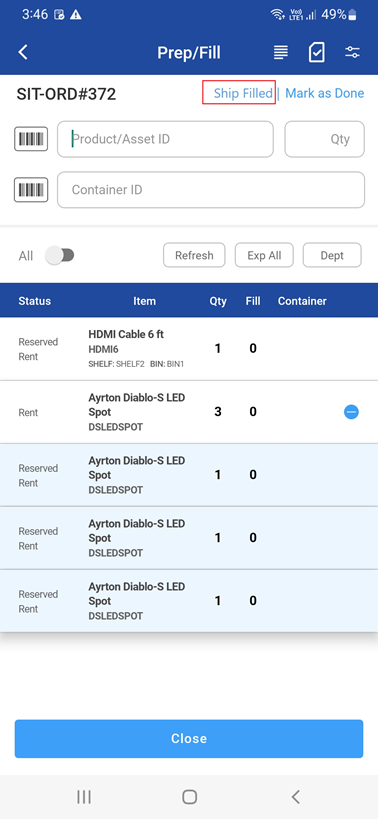Viewport: 378px width, 819px height.
Task: Tap Android recent apps navigation icon
Action: [84, 797]
